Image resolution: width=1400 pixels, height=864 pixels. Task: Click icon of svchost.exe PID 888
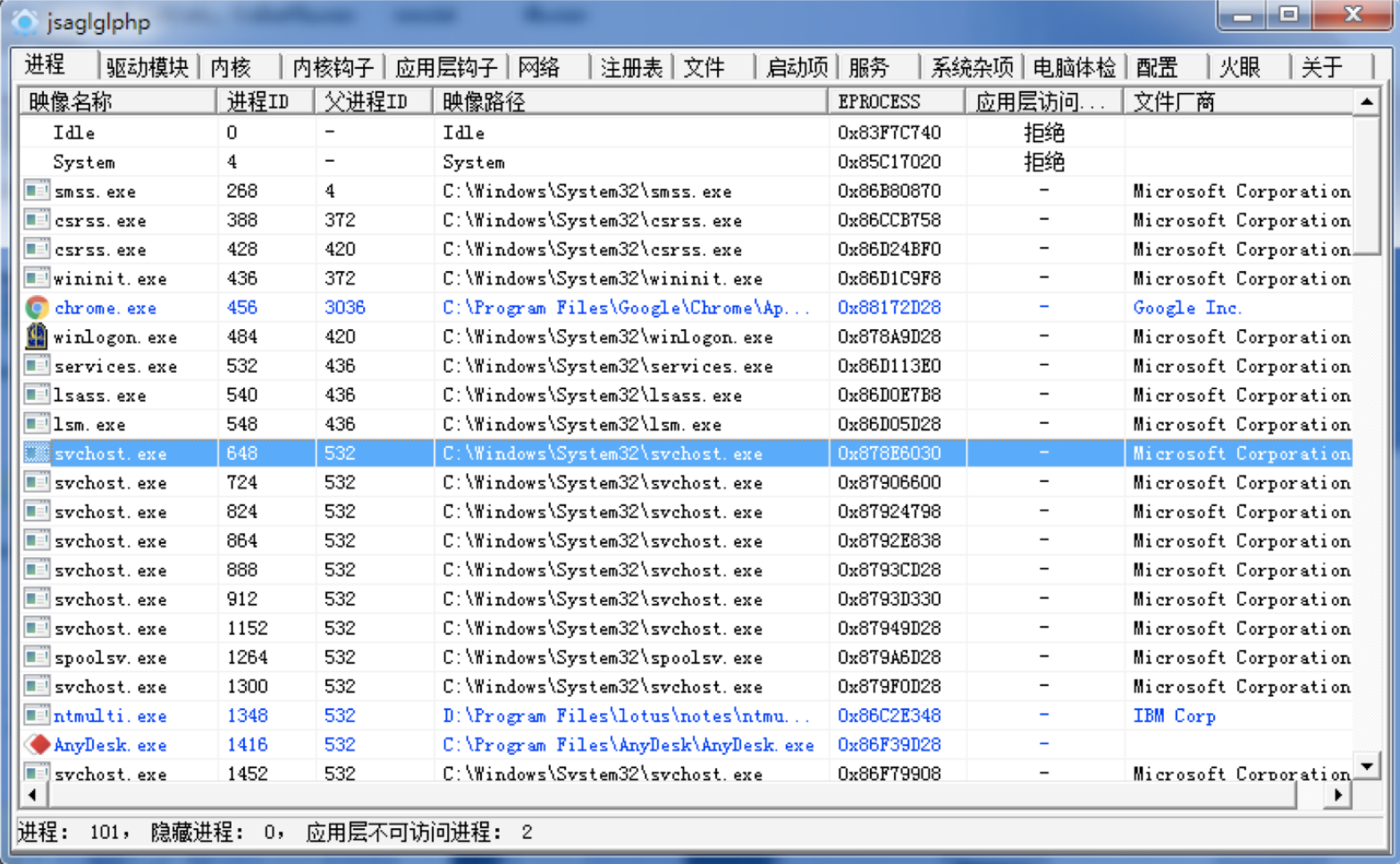pyautogui.click(x=37, y=570)
